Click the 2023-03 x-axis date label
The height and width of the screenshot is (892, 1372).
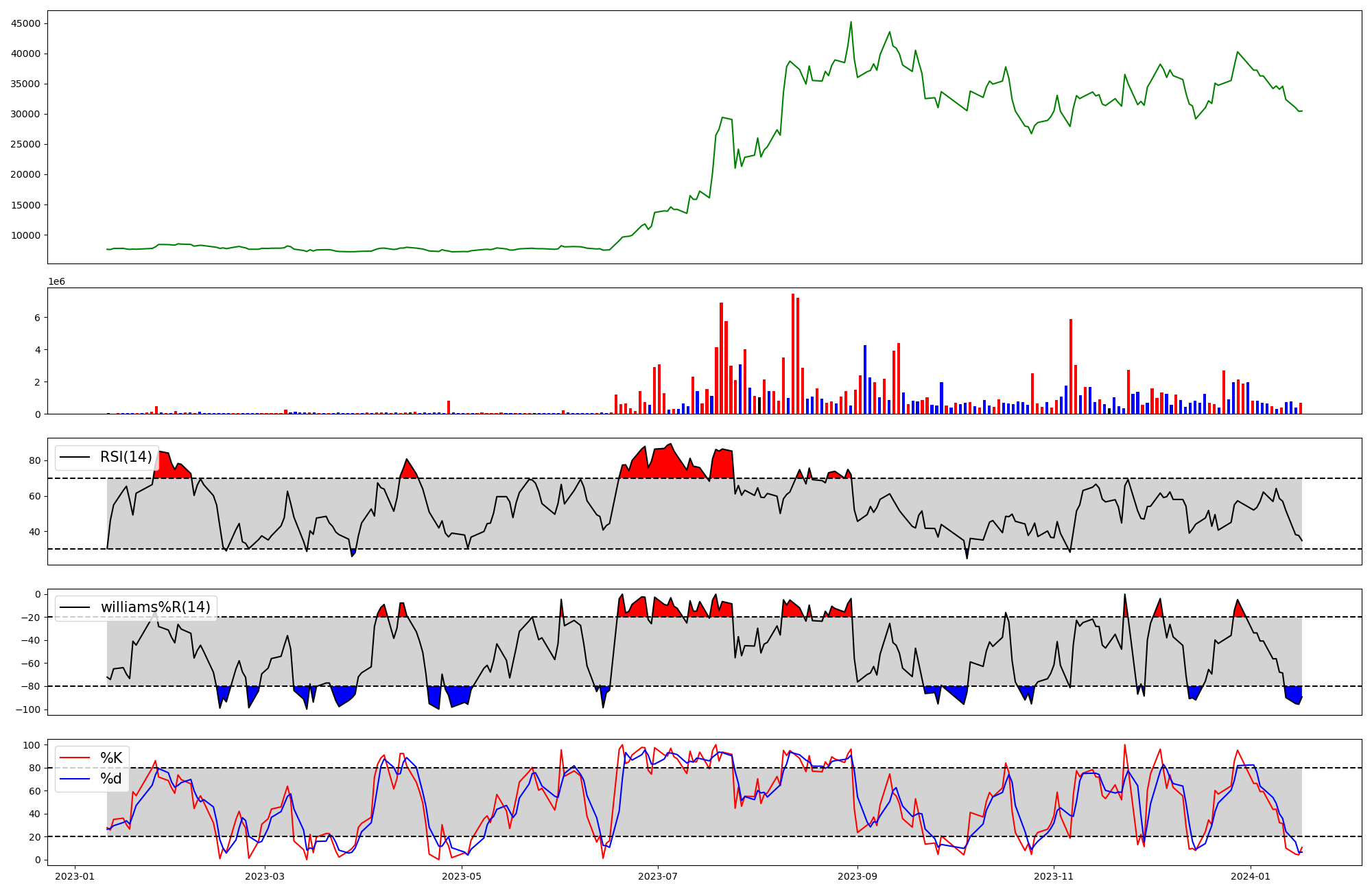click(265, 876)
